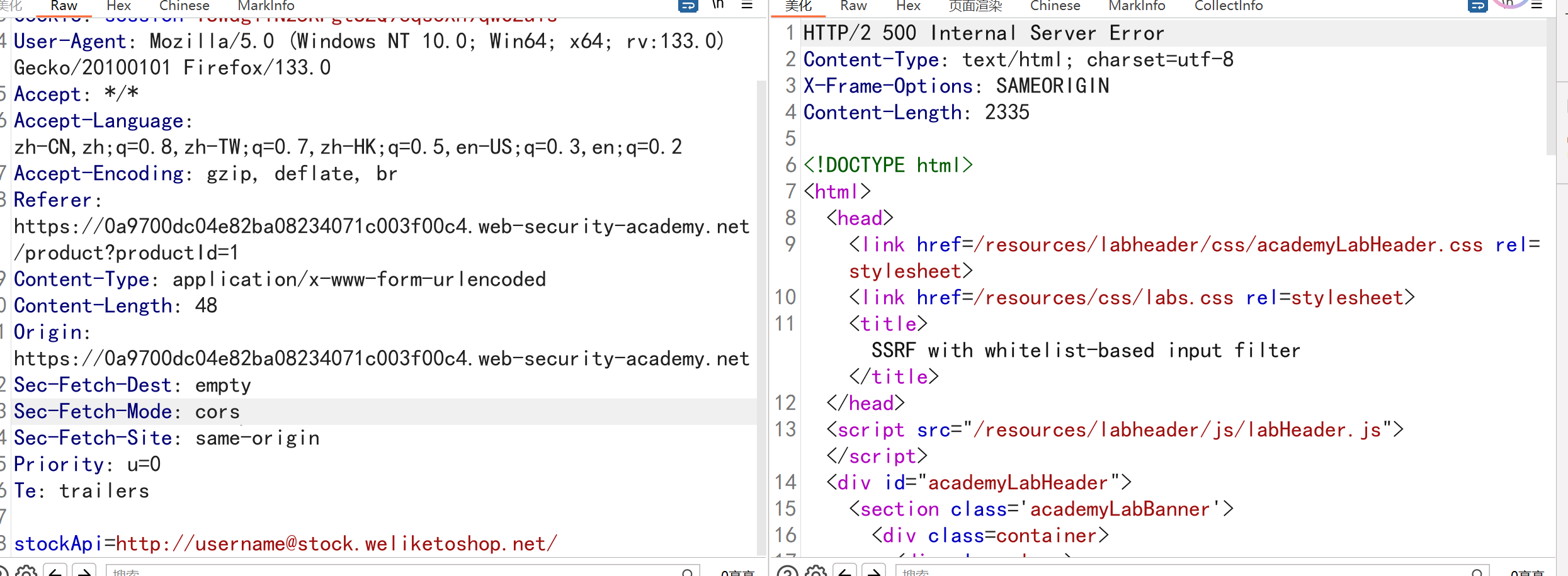Open the request MarkInfo tab
The image size is (1568, 576).
click(x=266, y=6)
